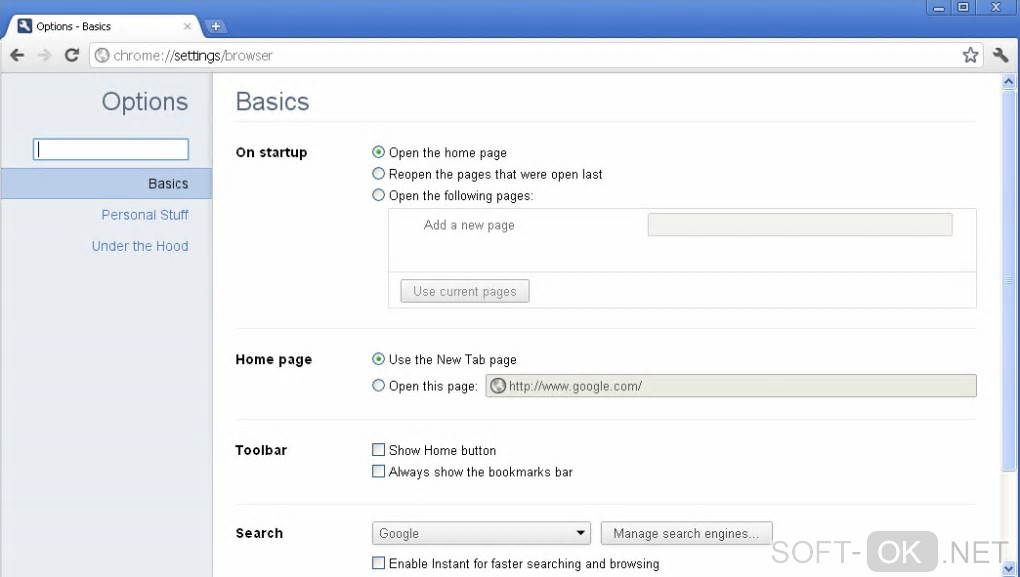Click the options search text field
This screenshot has width=1020, height=577.
[111, 149]
